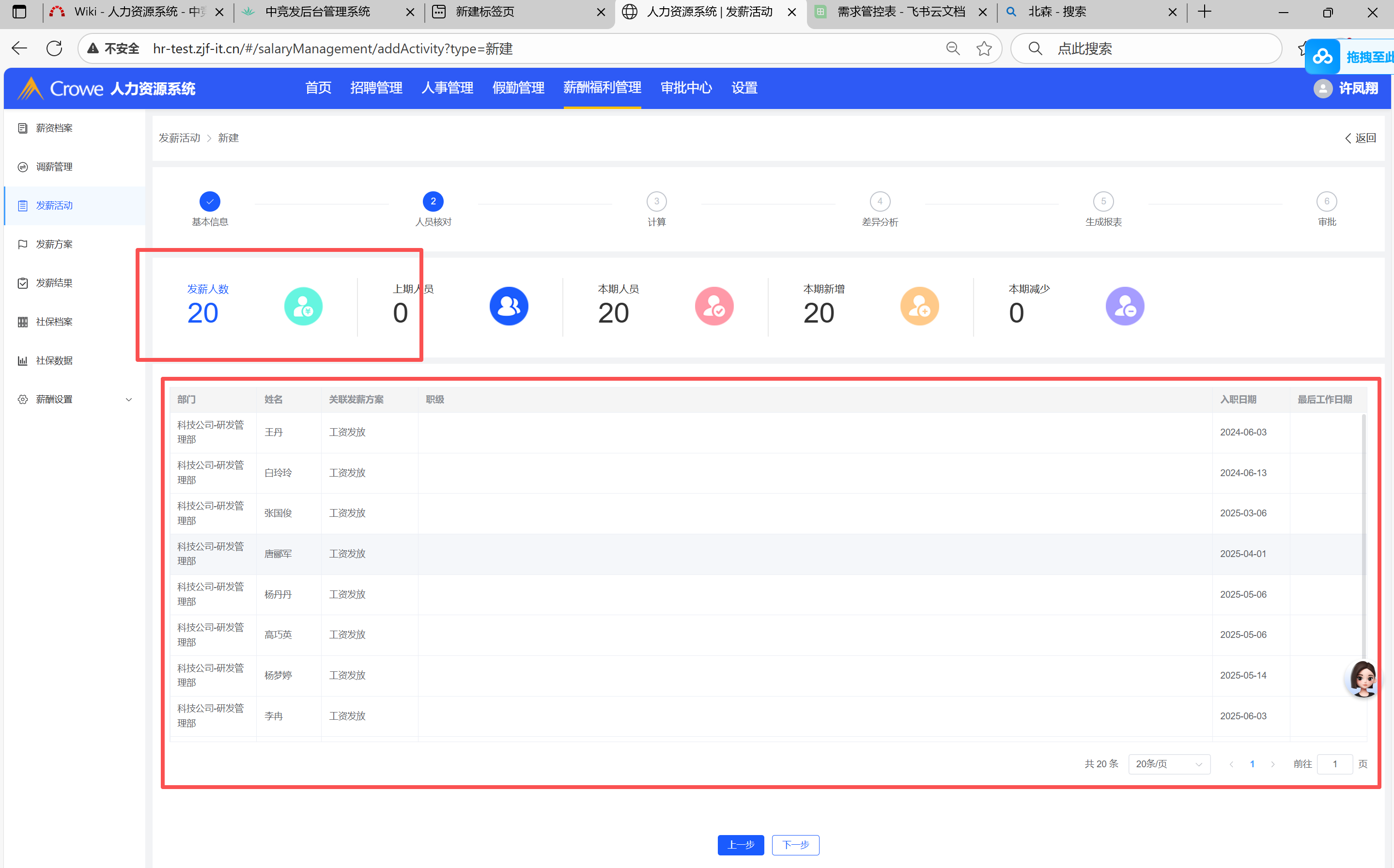Click the purple reduced staff icon
Viewport: 1394px width, 868px height.
(x=1125, y=306)
